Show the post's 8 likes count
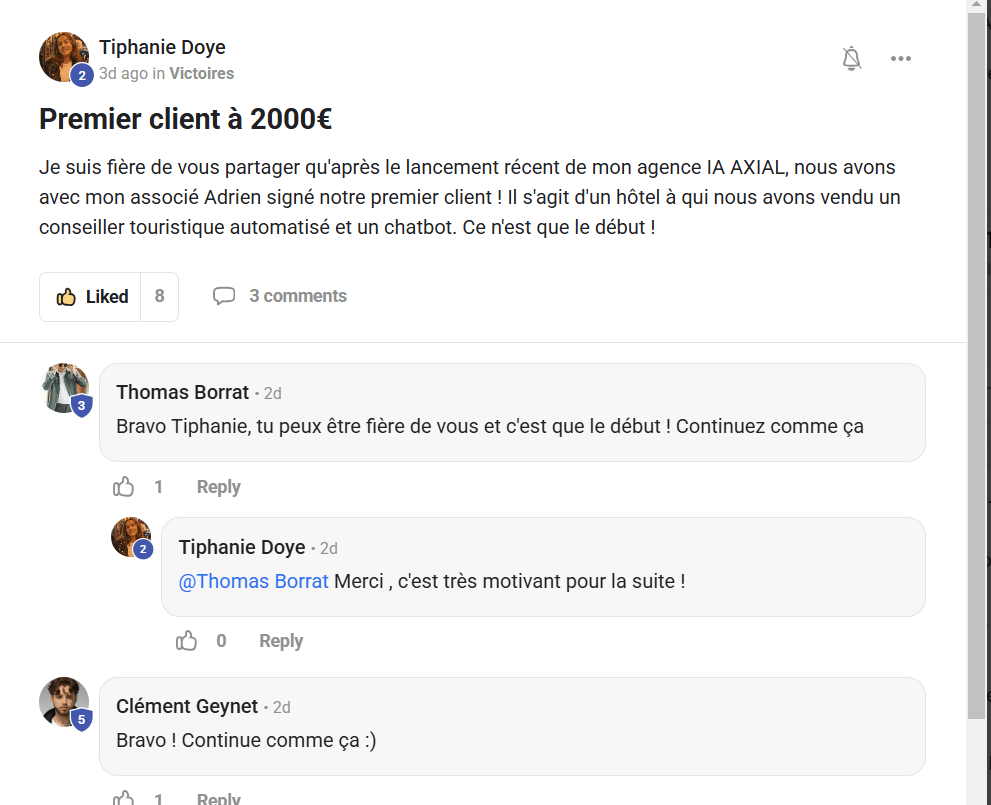The height and width of the screenshot is (805, 991). [x=160, y=297]
